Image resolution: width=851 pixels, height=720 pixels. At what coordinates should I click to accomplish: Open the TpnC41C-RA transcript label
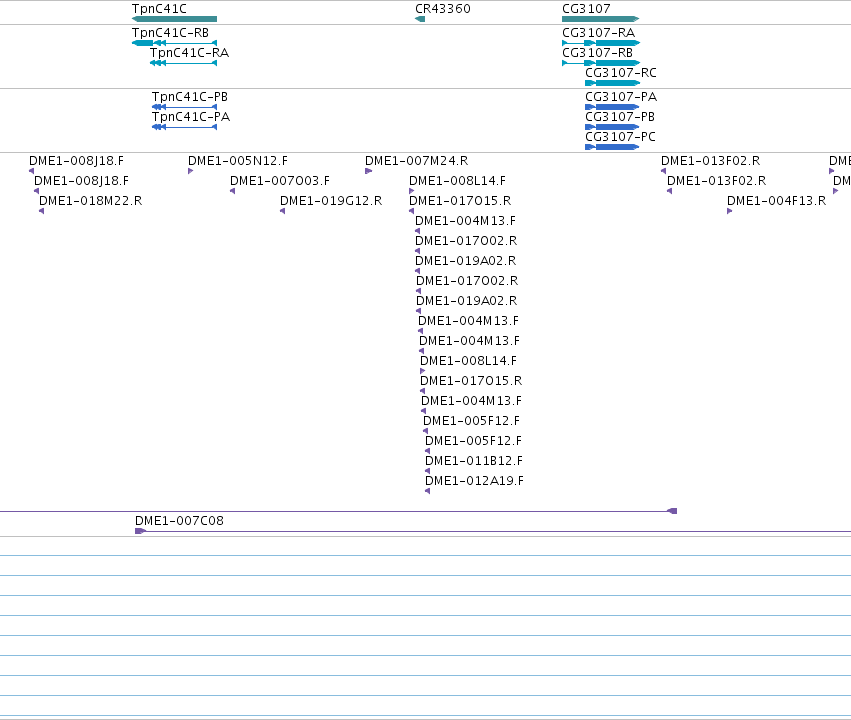tap(189, 53)
